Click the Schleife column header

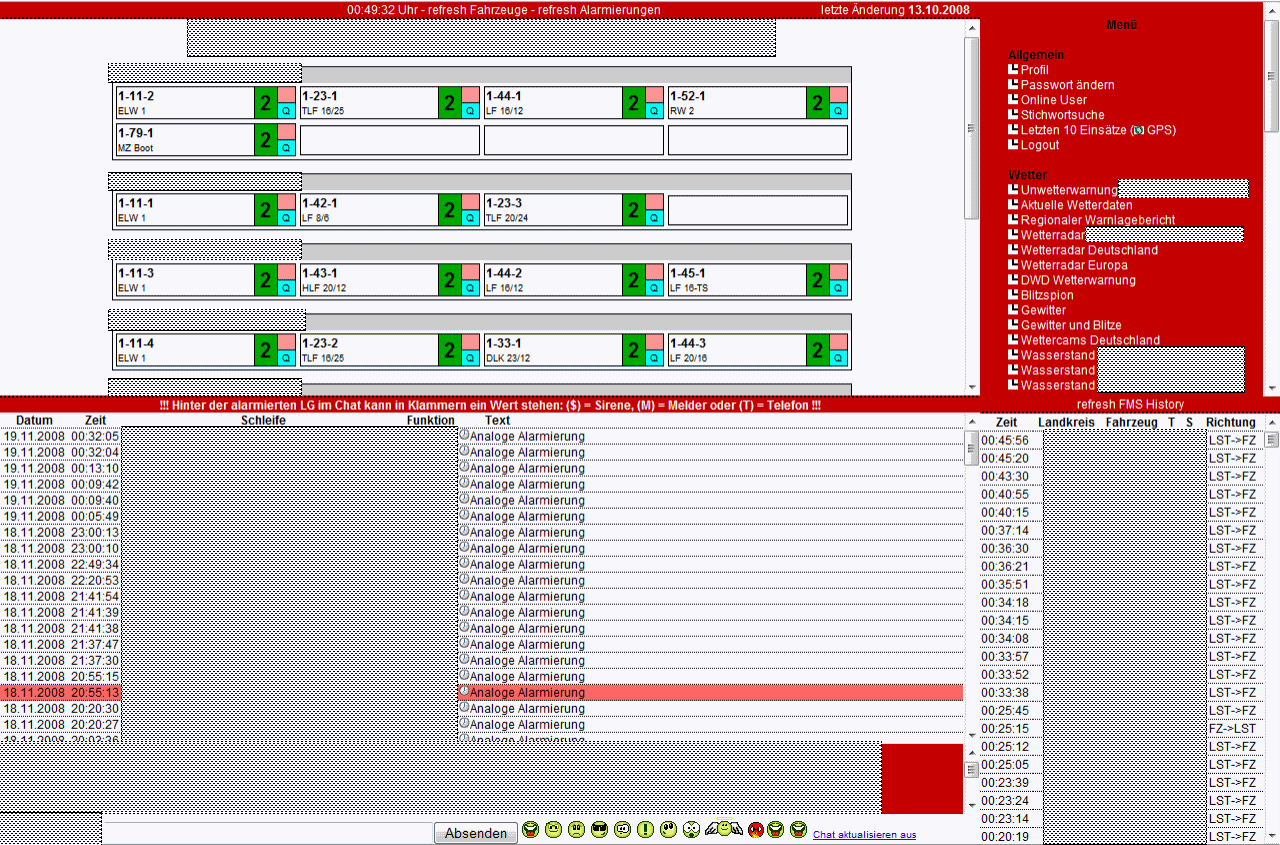coord(263,420)
